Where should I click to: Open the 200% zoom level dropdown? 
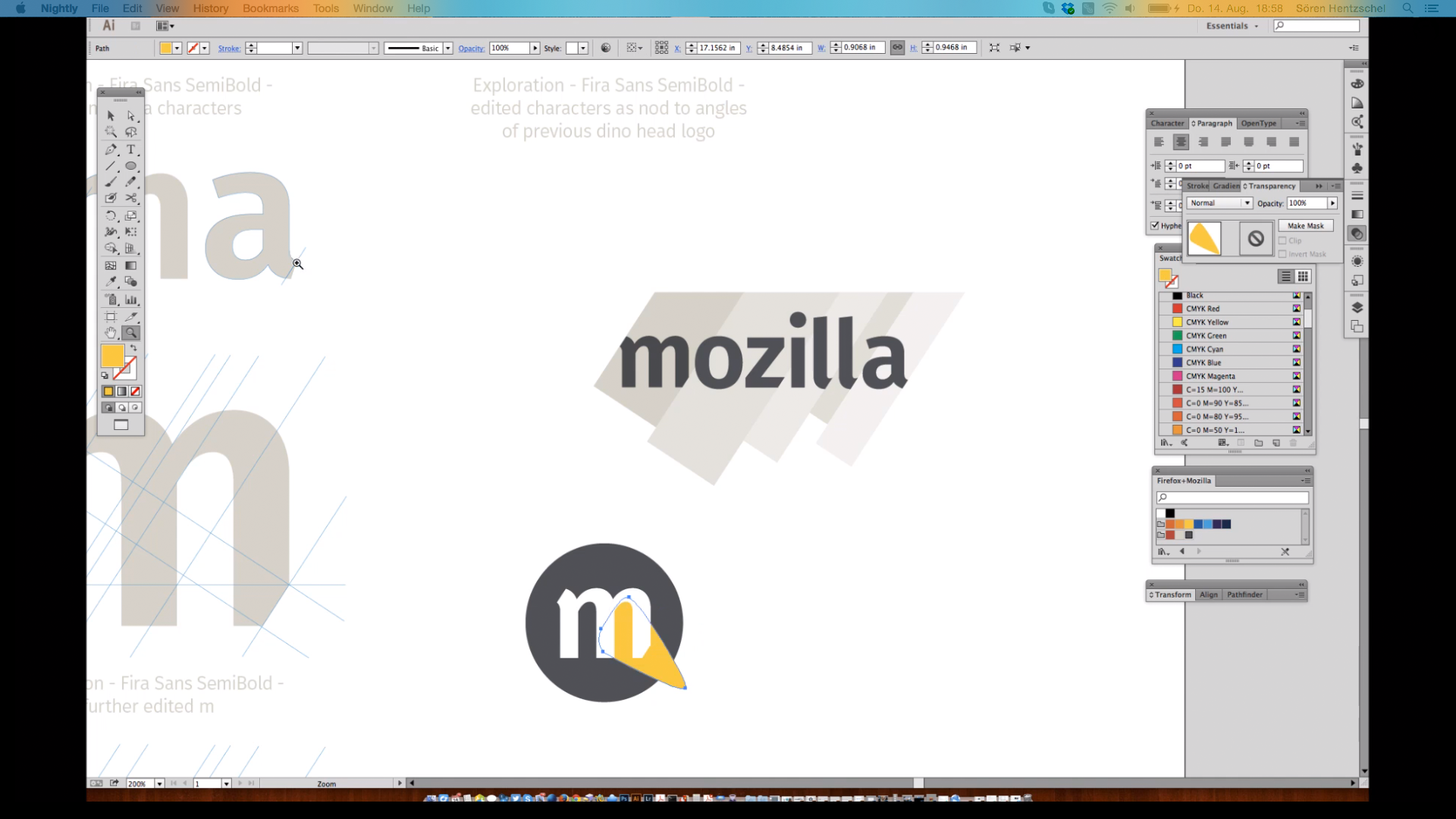159,783
